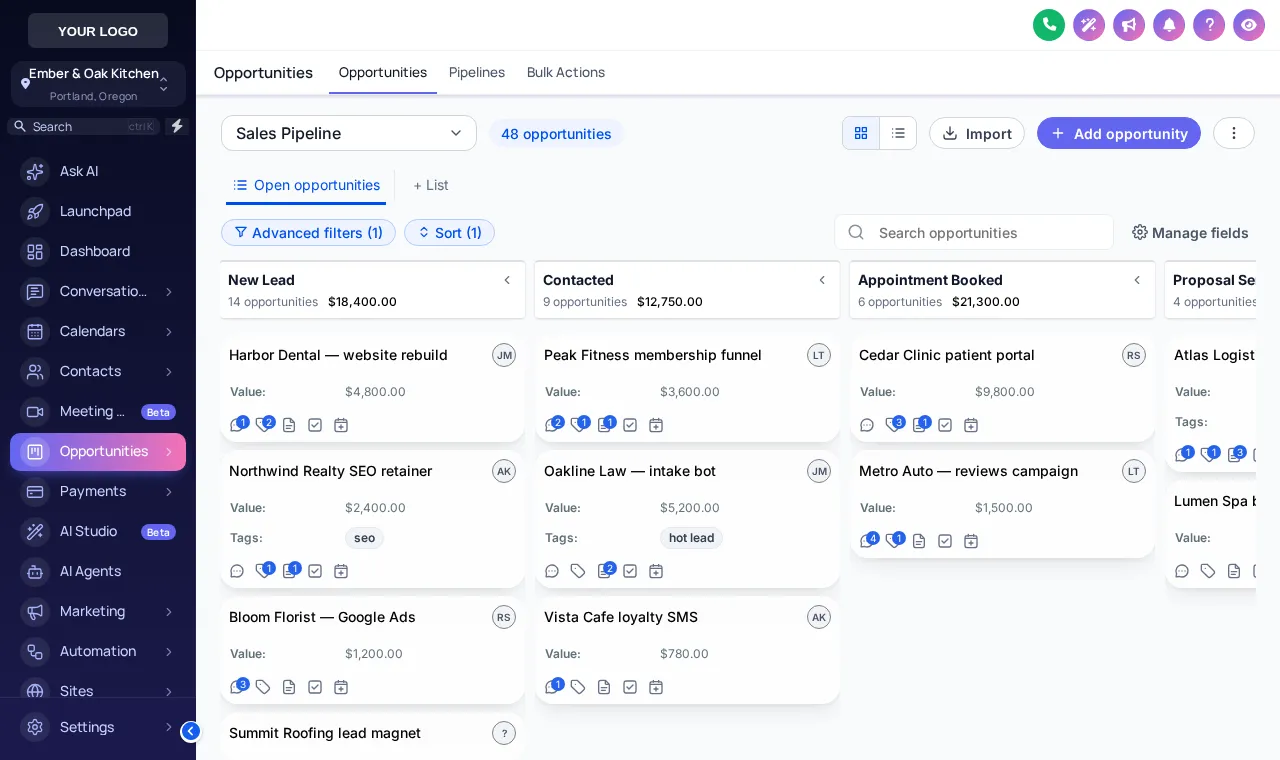Open notes icon on Bloom Florist card
The image size is (1280, 760).
click(x=289, y=687)
